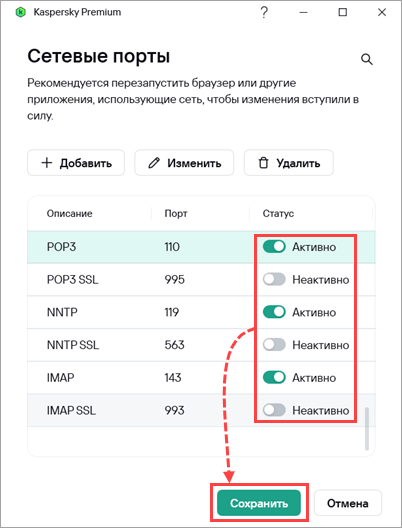Open search with the magnifier icon
The image size is (402, 528).
click(367, 59)
